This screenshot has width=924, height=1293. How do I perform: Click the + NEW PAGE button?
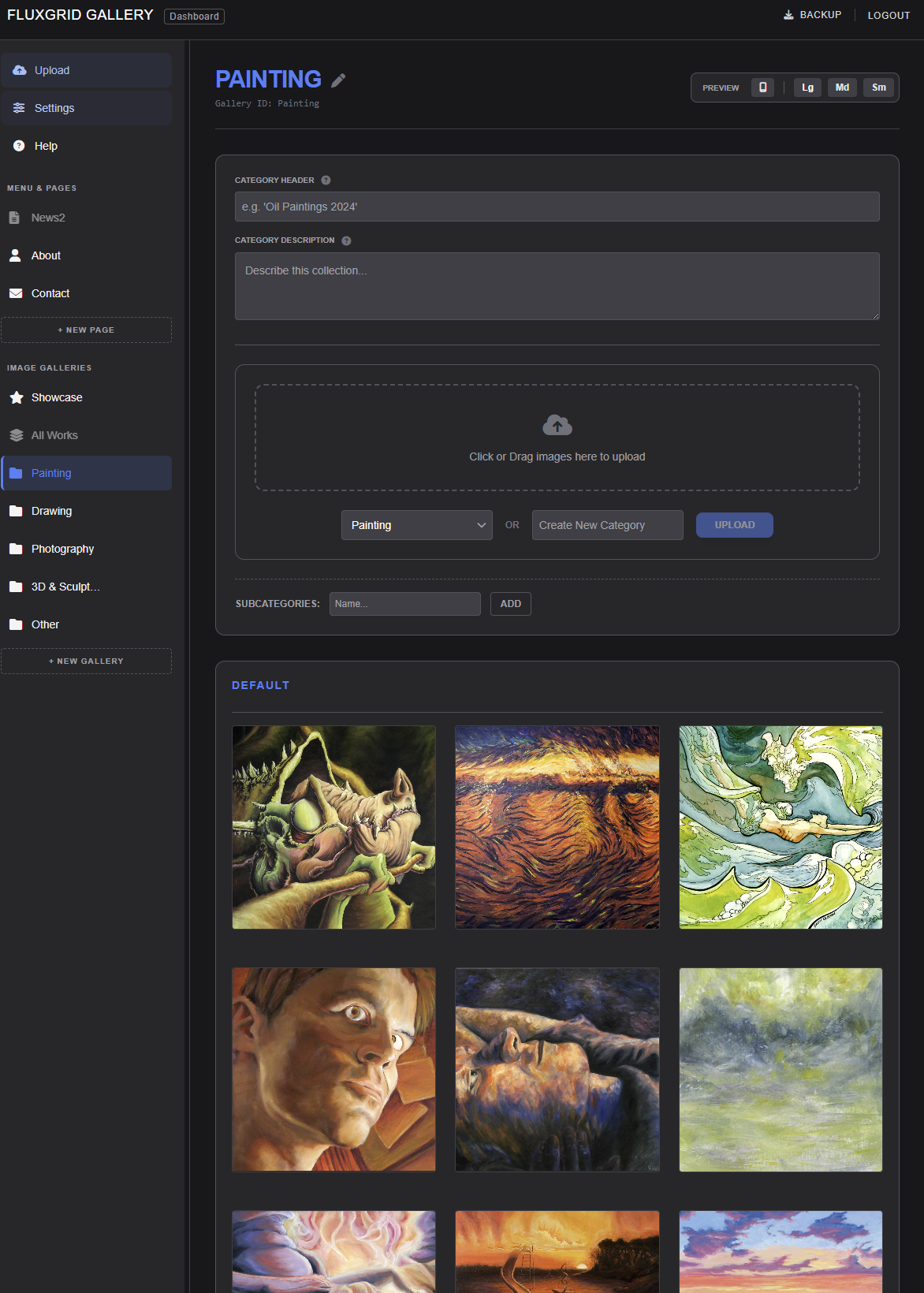point(86,330)
